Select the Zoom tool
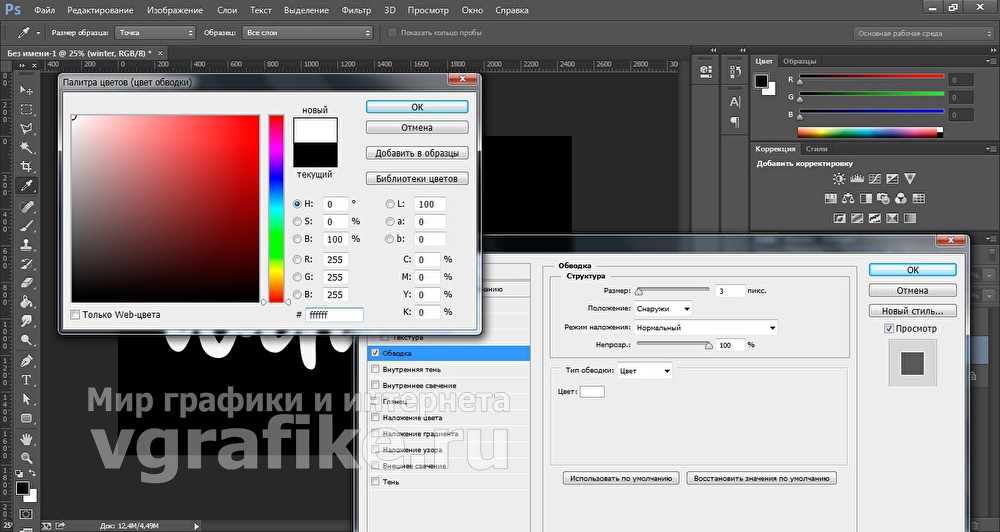 tap(26, 458)
